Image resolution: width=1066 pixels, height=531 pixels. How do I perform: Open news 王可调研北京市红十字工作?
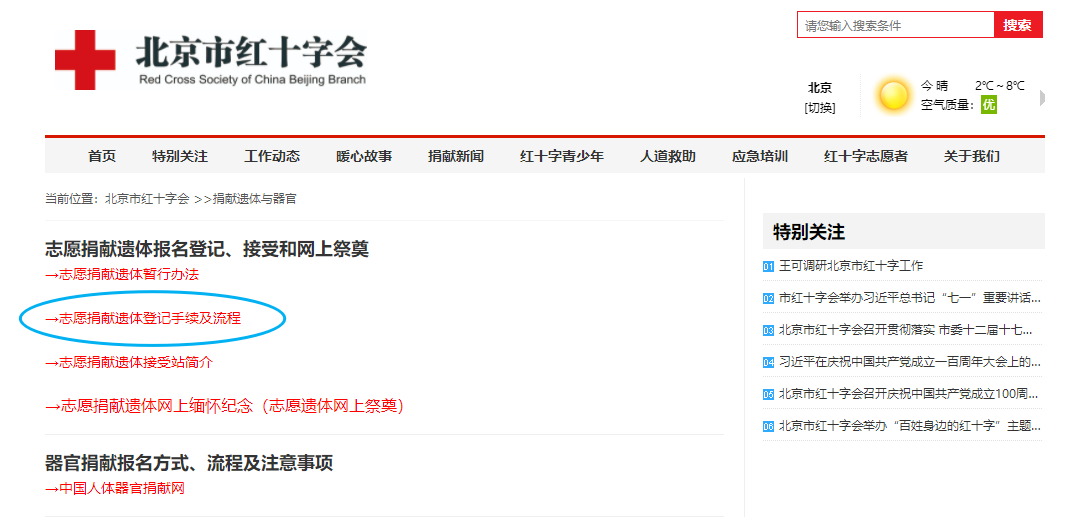851,266
